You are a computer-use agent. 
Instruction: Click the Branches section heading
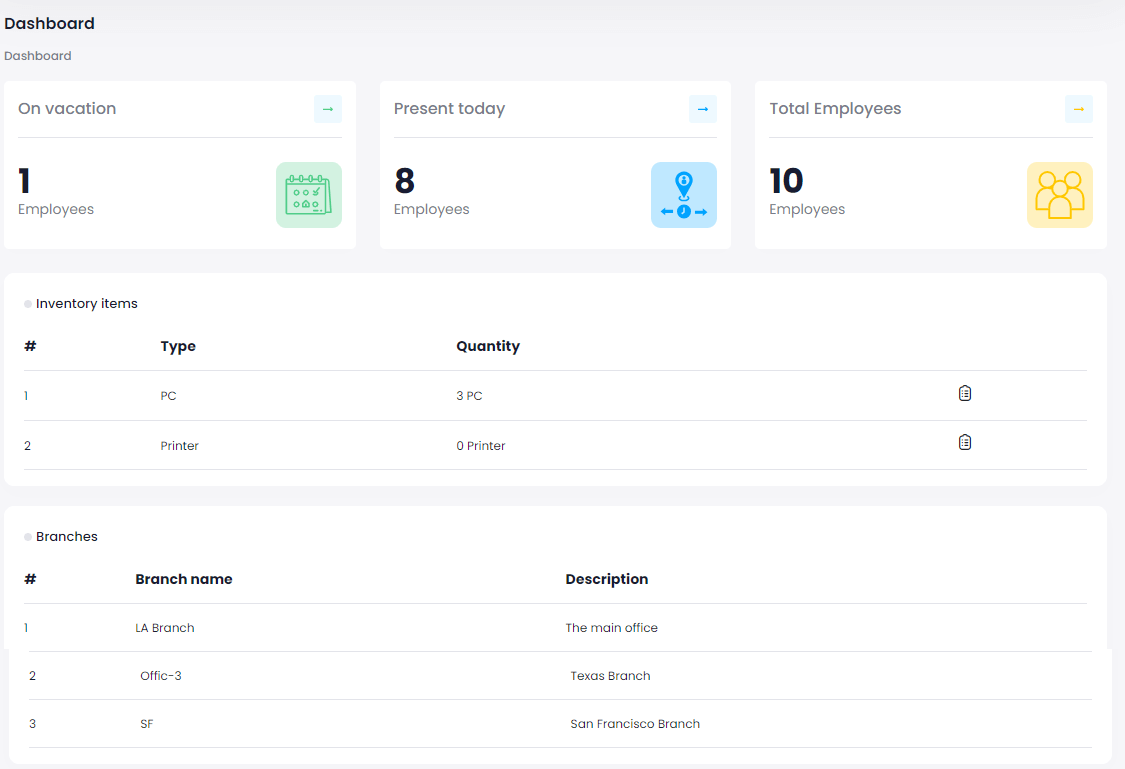tap(66, 537)
